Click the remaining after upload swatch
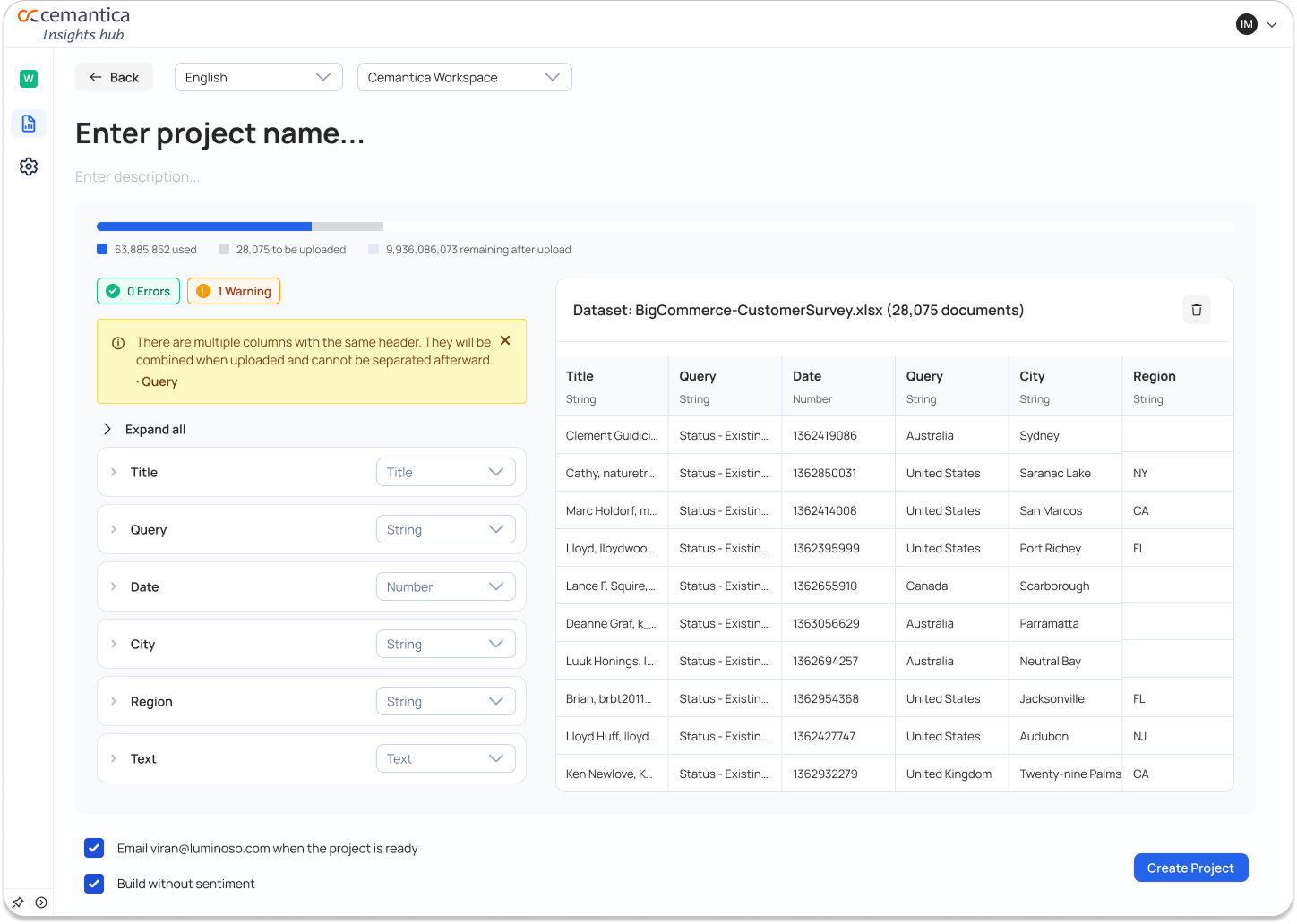Image resolution: width=1297 pixels, height=924 pixels. (374, 249)
